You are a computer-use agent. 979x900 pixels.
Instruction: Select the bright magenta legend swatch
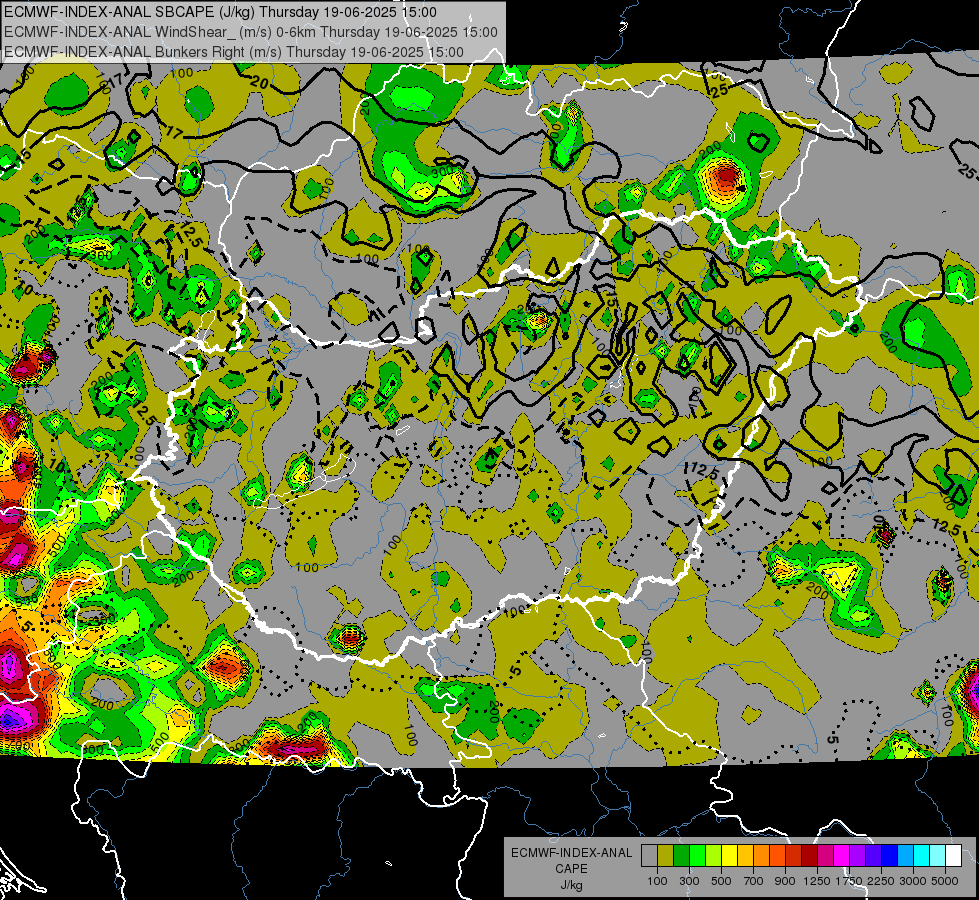click(842, 856)
